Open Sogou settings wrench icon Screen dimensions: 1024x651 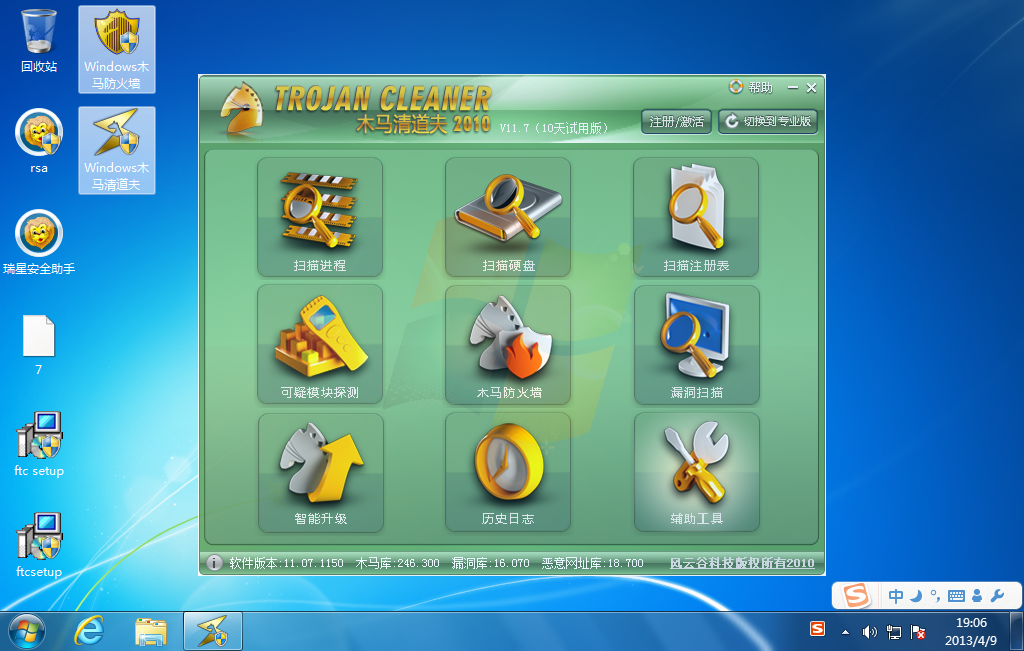coord(997,595)
